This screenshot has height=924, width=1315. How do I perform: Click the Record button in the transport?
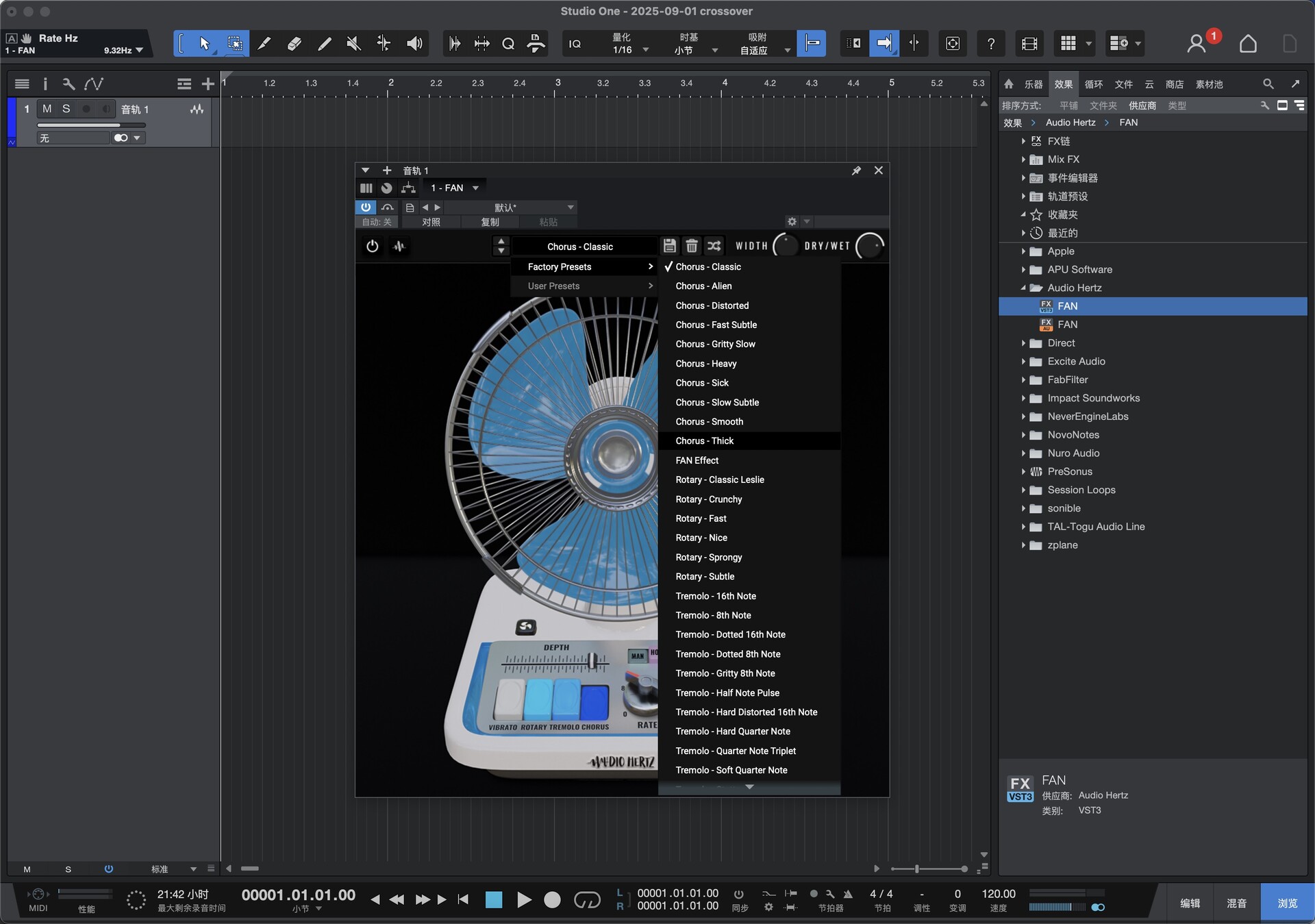click(x=552, y=899)
